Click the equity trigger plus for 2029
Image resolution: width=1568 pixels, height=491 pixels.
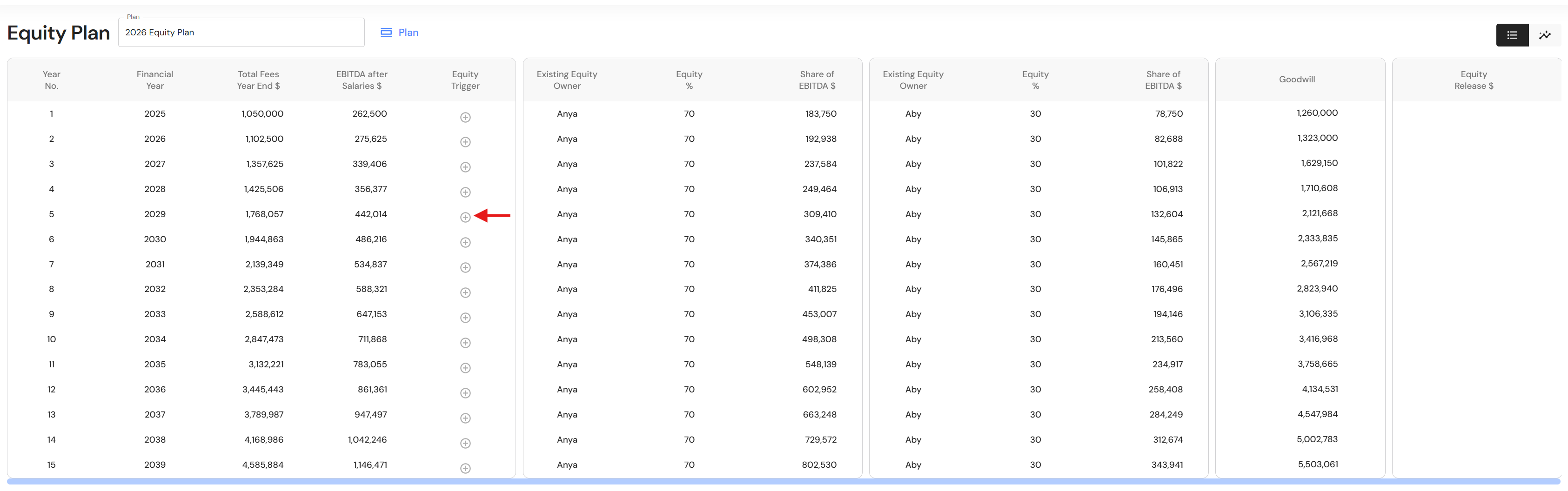click(x=465, y=217)
